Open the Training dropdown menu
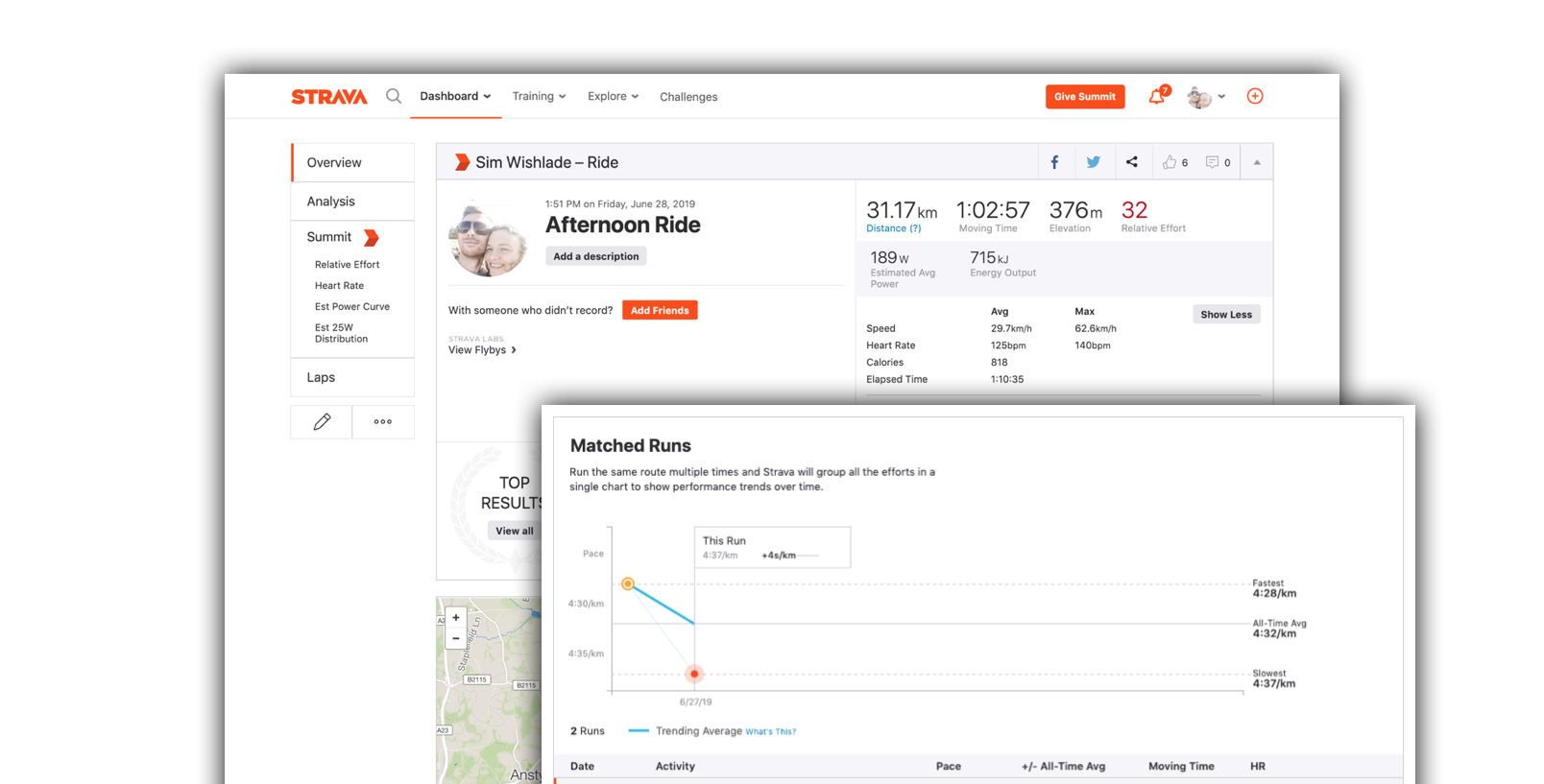This screenshot has width=1544, height=784. point(539,96)
